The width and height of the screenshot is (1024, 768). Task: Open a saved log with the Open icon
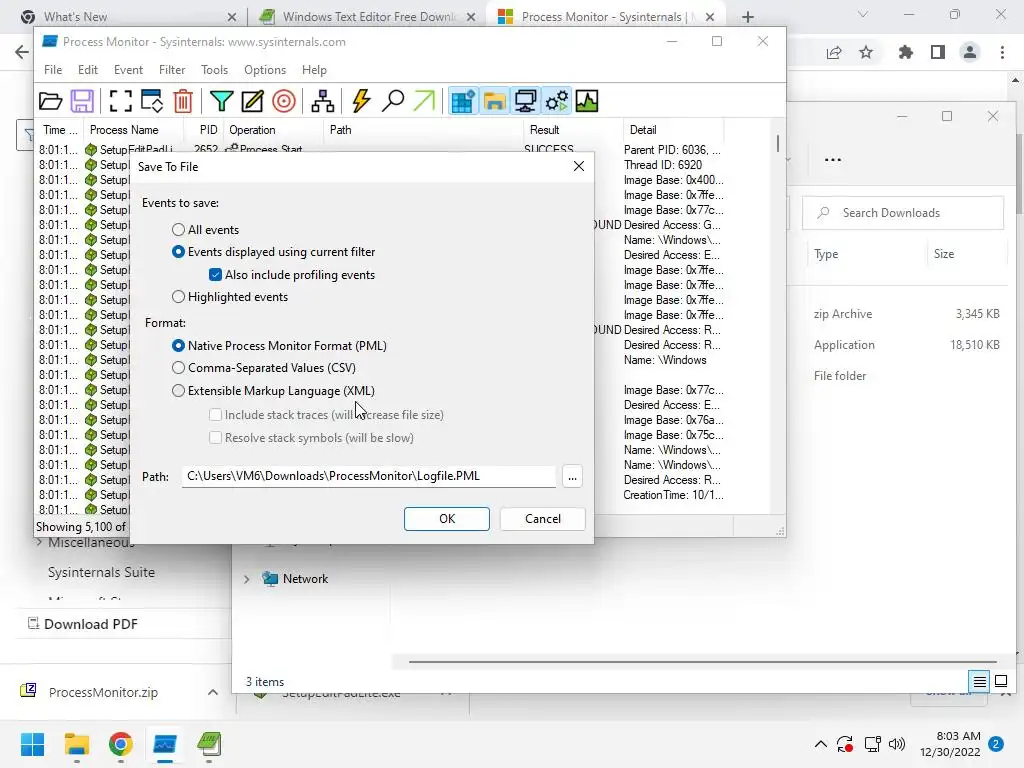(x=50, y=101)
